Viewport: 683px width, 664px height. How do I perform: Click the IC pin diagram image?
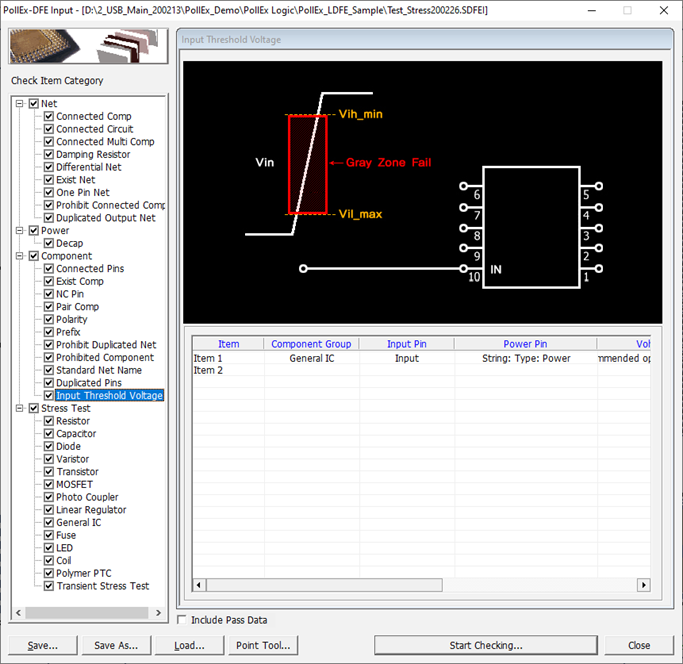pos(530,228)
